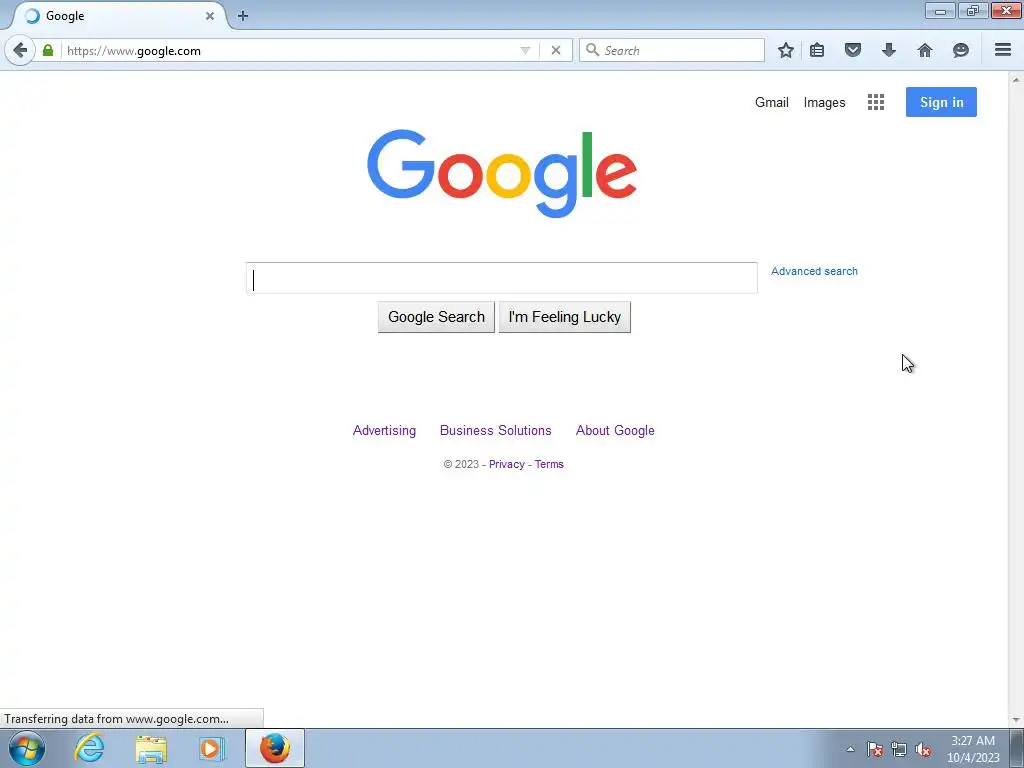This screenshot has height=768, width=1024.
Task: Click the magnifier in the Search box
Action: pos(592,50)
